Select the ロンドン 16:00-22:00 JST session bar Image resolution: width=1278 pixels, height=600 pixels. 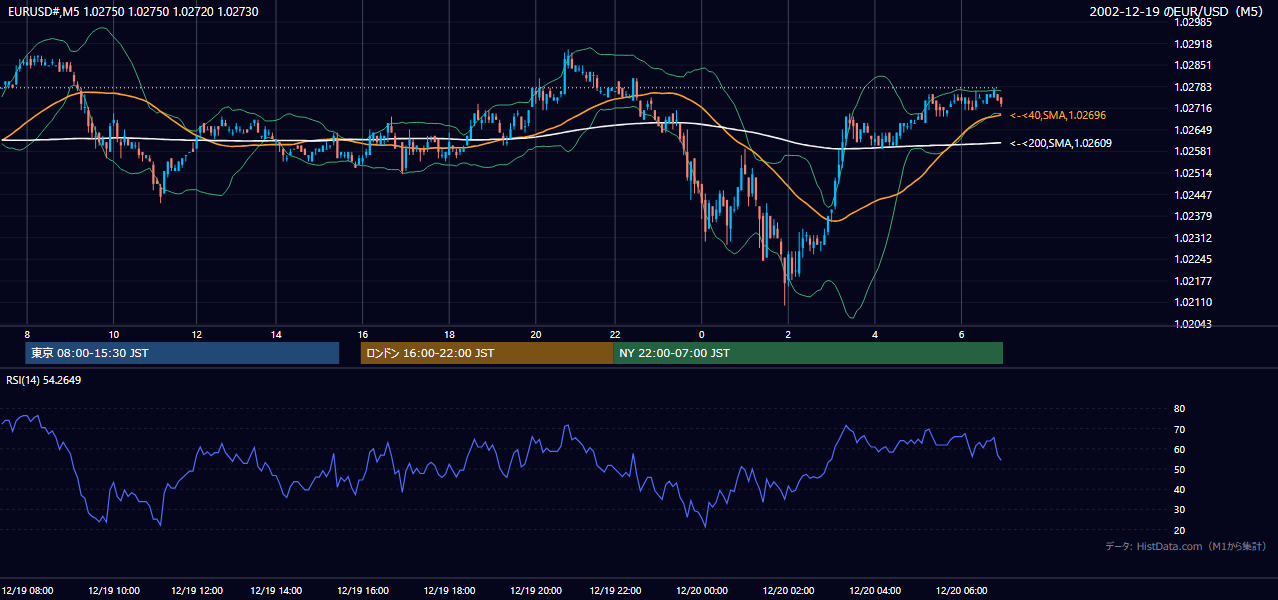click(487, 353)
